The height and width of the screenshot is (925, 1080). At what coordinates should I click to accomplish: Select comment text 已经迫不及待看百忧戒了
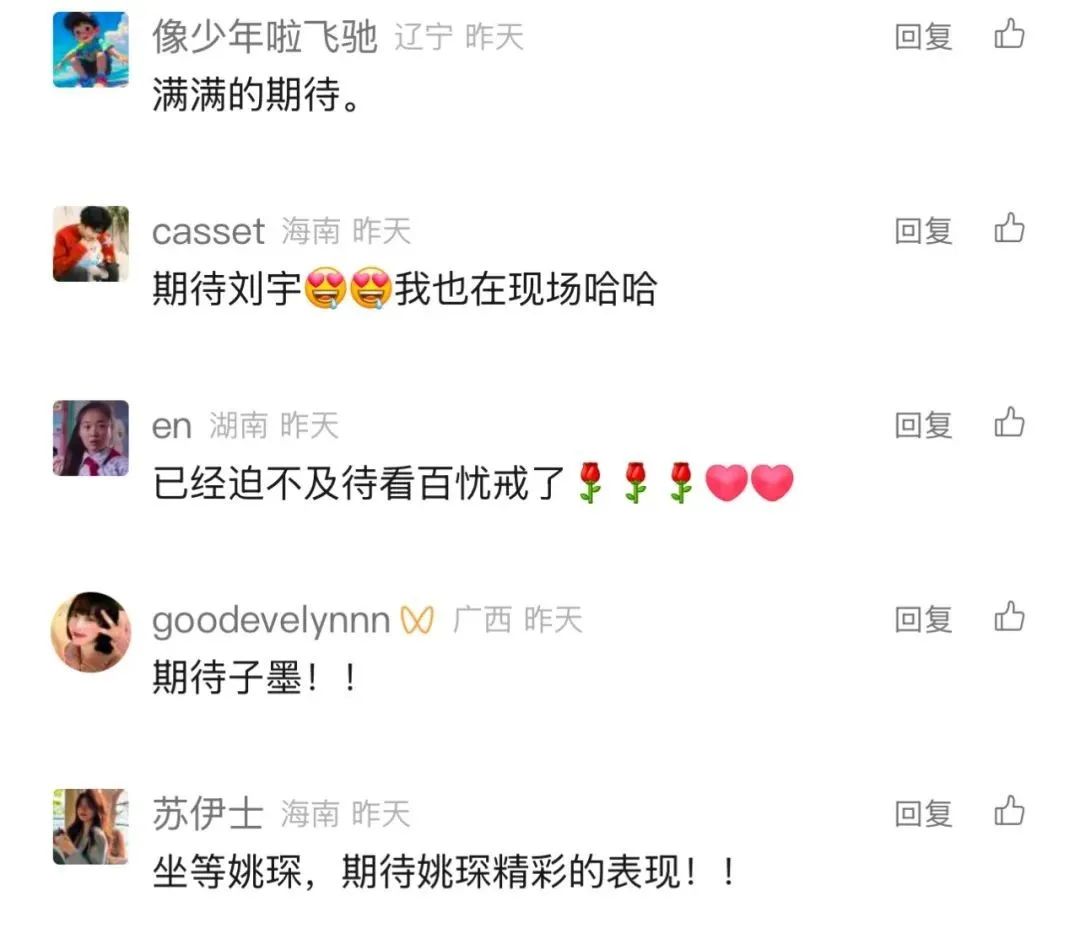[x=358, y=483]
